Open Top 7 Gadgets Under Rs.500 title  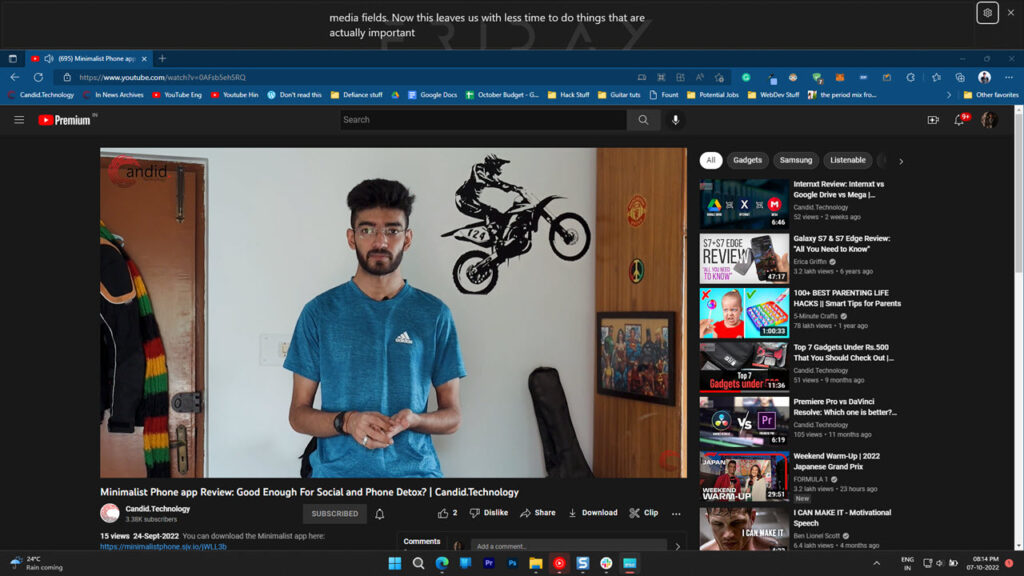[x=843, y=353]
